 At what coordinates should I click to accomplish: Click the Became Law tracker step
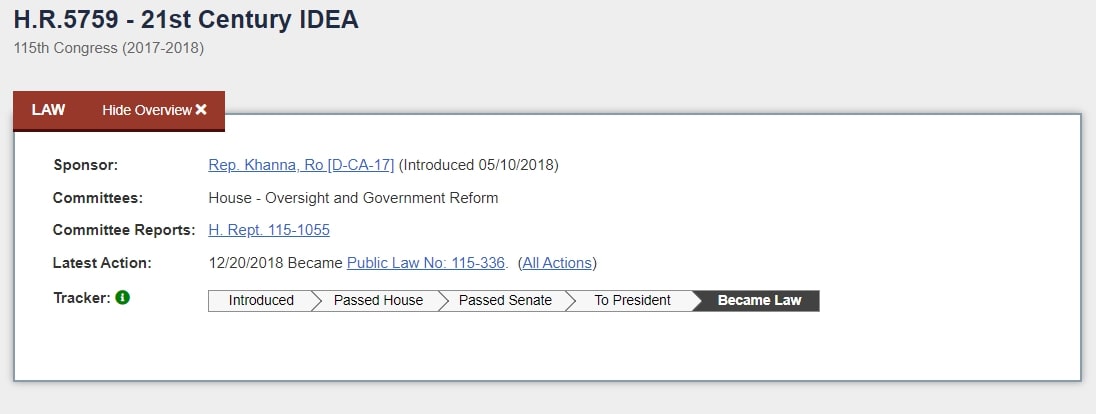click(x=759, y=301)
